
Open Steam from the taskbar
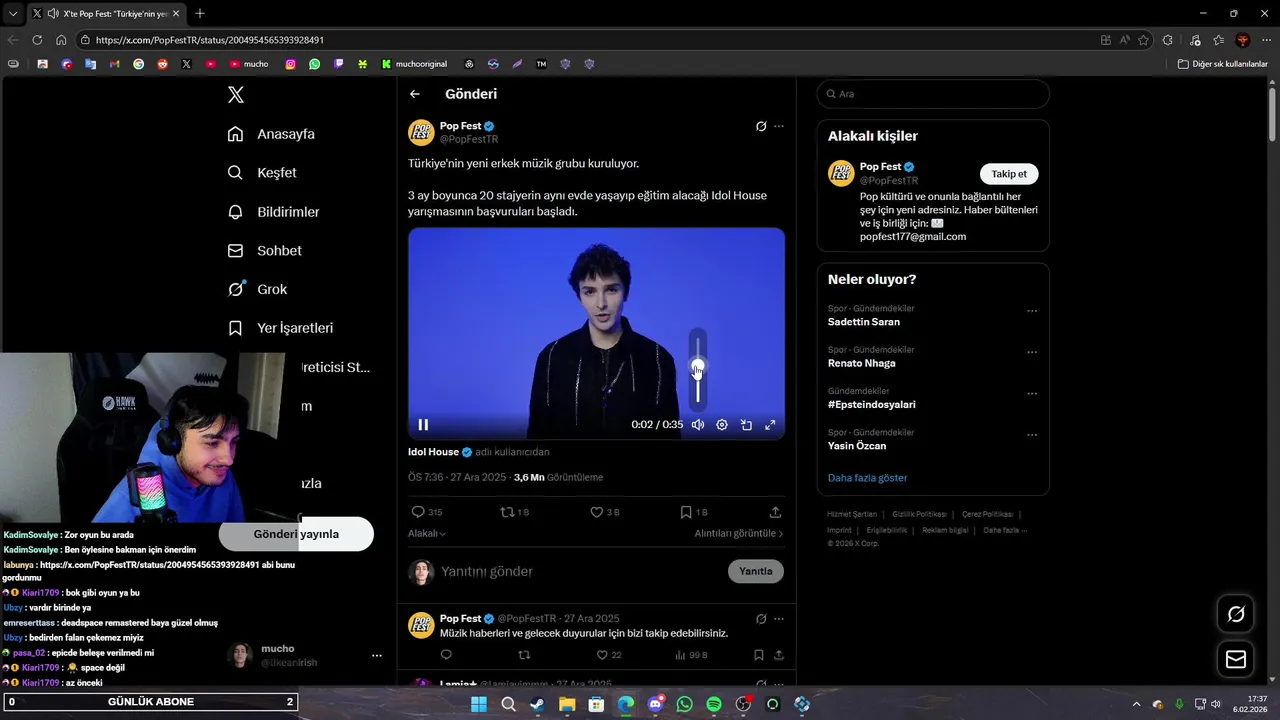point(537,704)
